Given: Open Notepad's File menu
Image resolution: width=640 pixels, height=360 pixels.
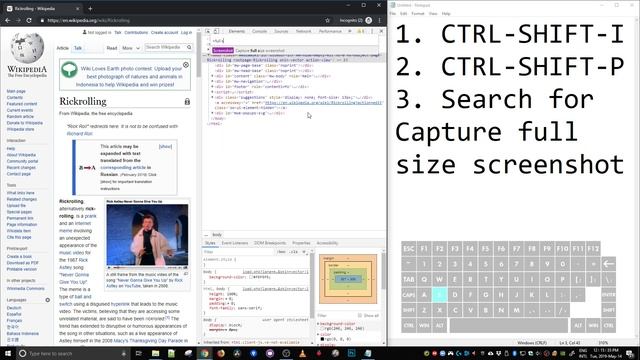Looking at the screenshot, I should 393,13.
